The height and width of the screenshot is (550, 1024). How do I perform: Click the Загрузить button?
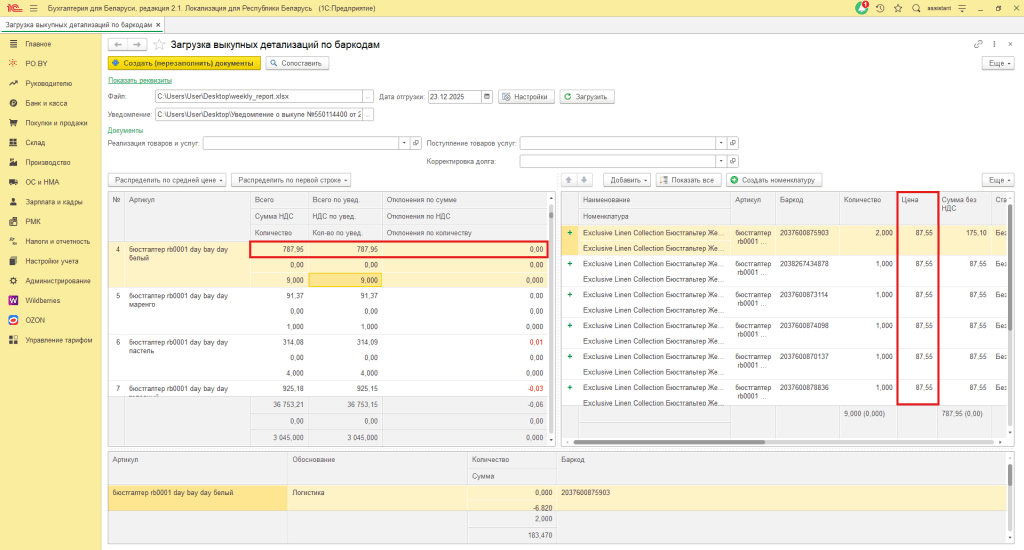(587, 97)
